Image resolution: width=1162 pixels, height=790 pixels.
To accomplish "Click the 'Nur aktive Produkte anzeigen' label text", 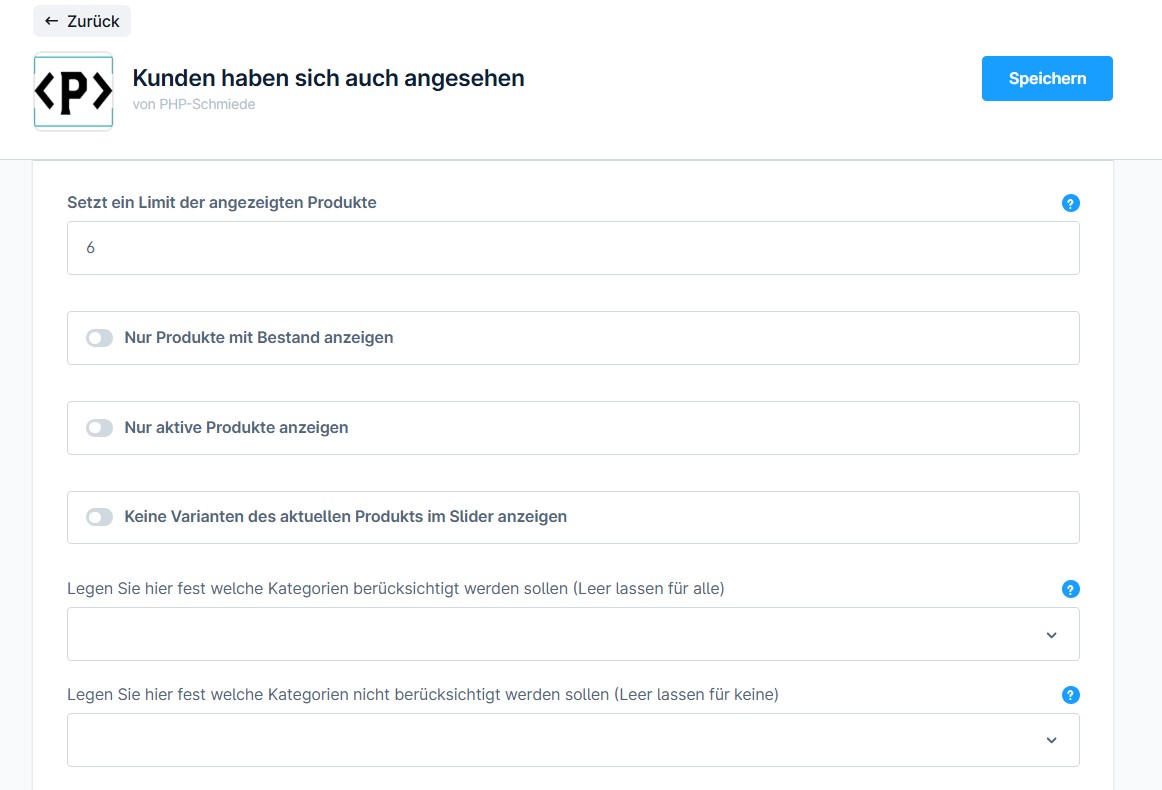I will coord(236,428).
